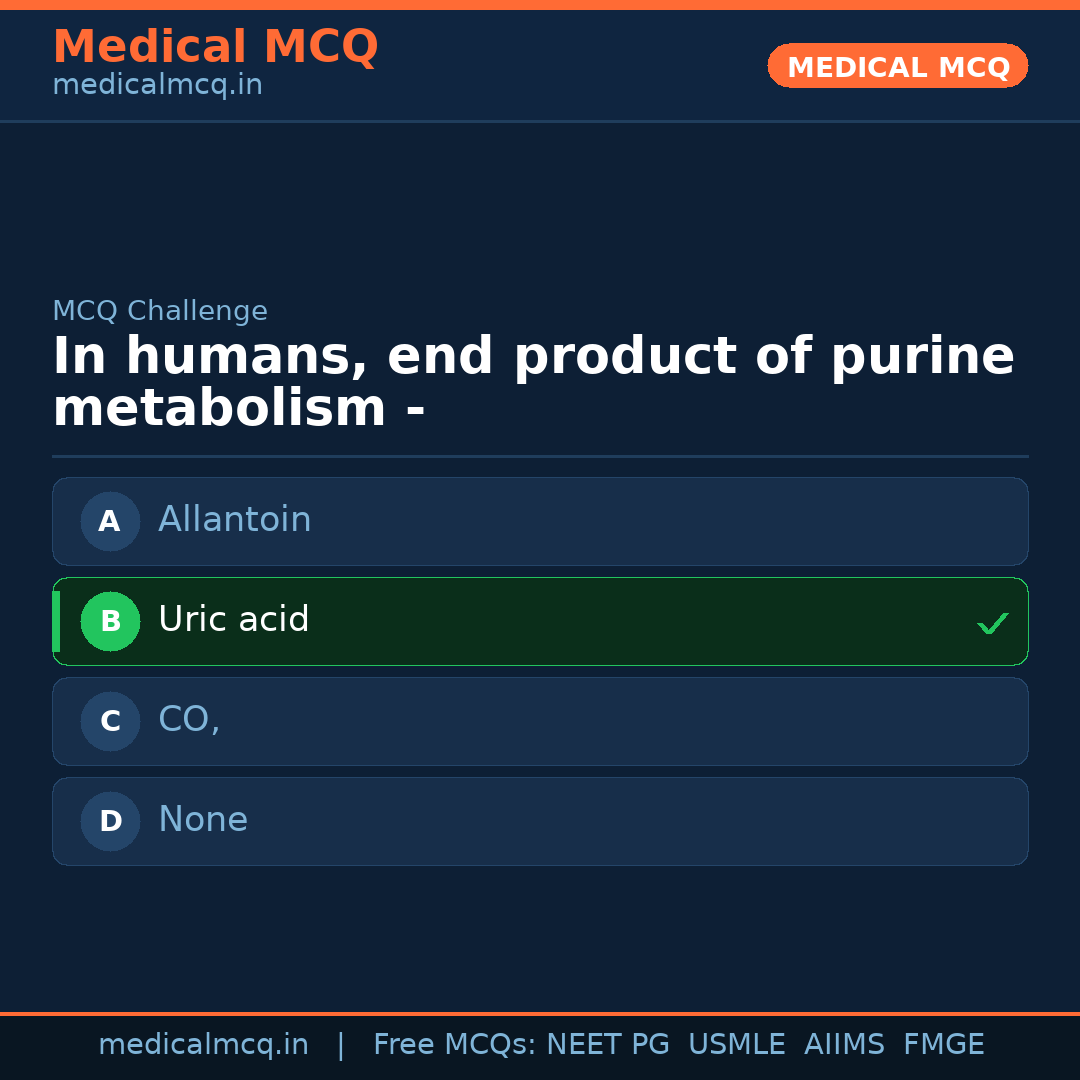Choose the Uric acid answer text

[234, 620]
